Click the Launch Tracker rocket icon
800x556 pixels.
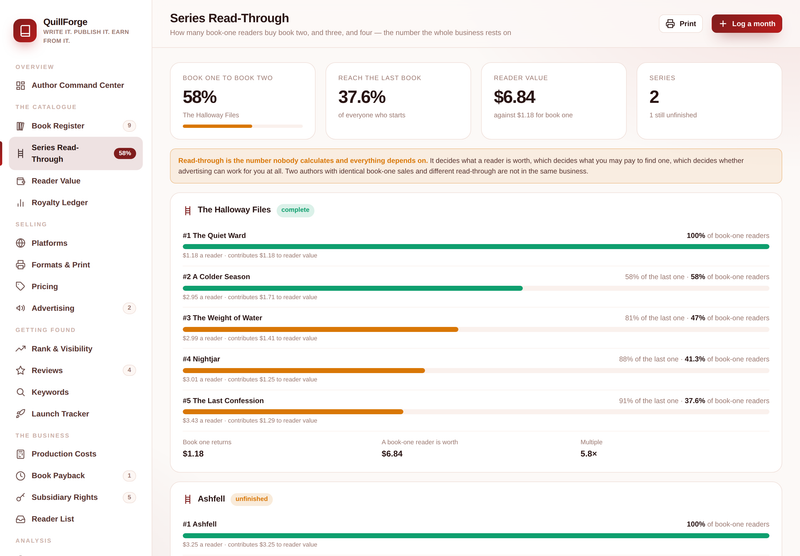(x=20, y=414)
